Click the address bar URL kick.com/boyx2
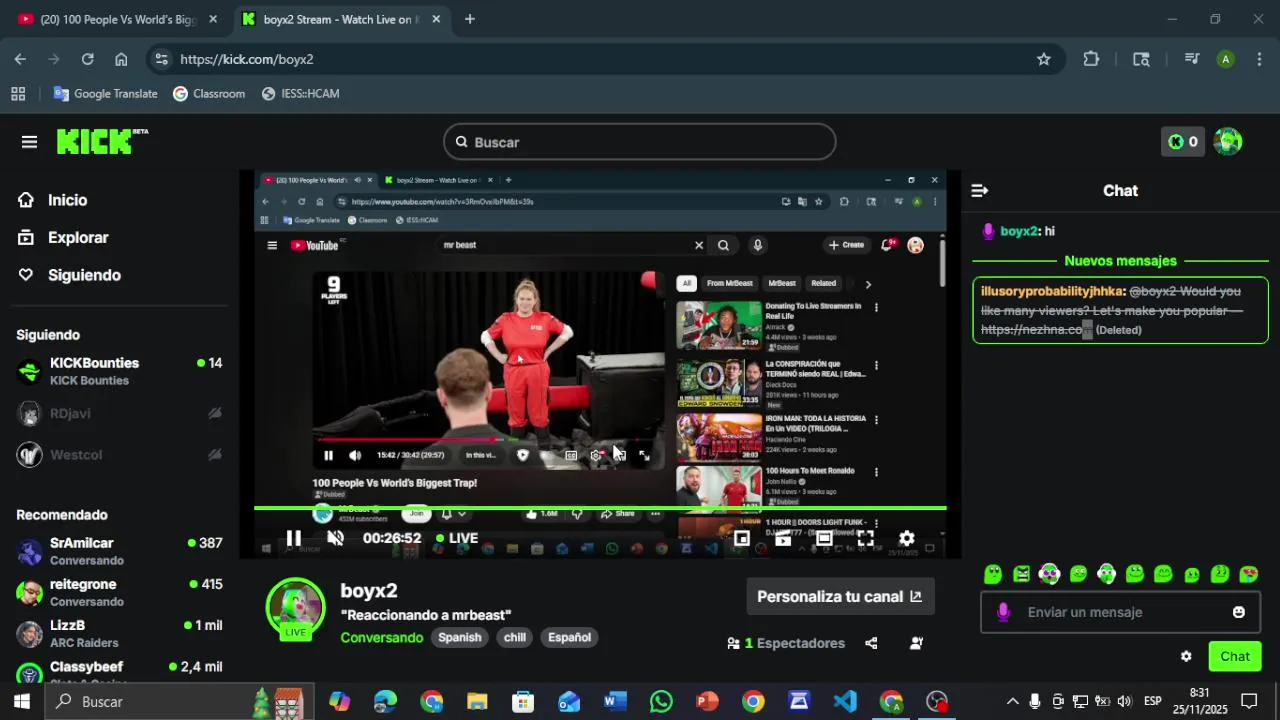The height and width of the screenshot is (720, 1280). 247,59
